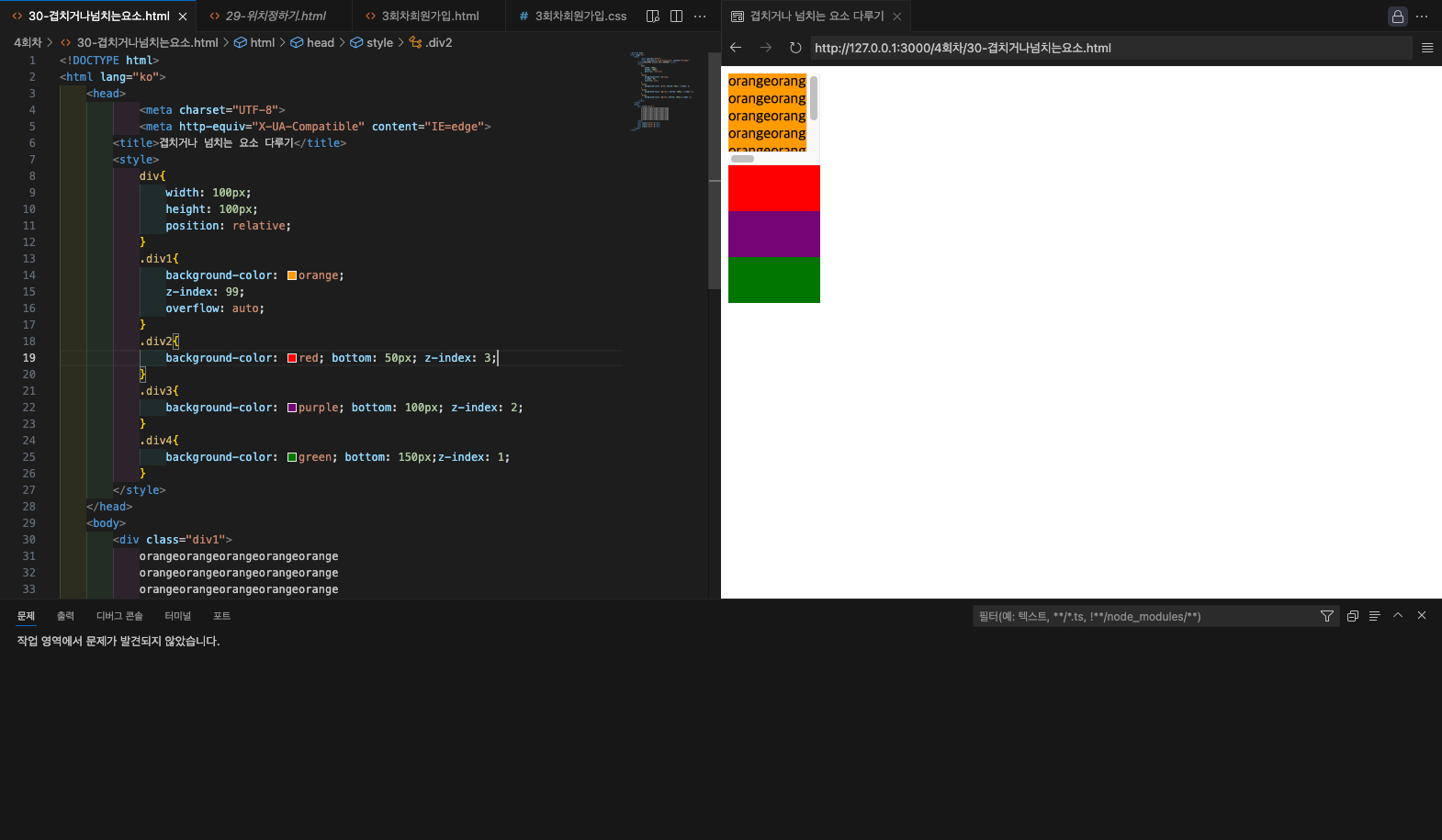Click the 'overflow: auto;' code line
This screenshot has height=840, width=1442.
pyautogui.click(x=215, y=308)
